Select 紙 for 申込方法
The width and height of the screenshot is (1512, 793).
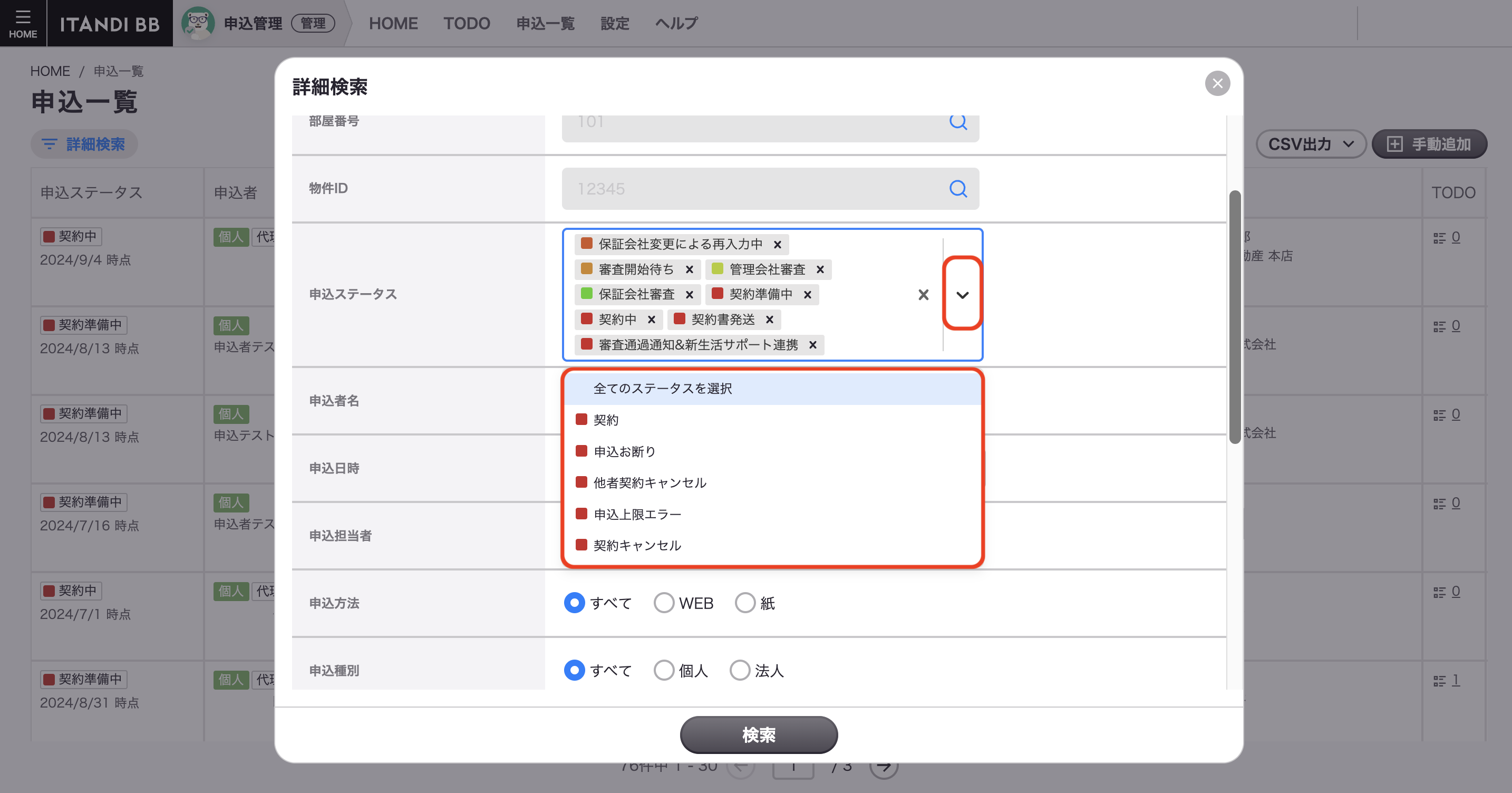[745, 603]
